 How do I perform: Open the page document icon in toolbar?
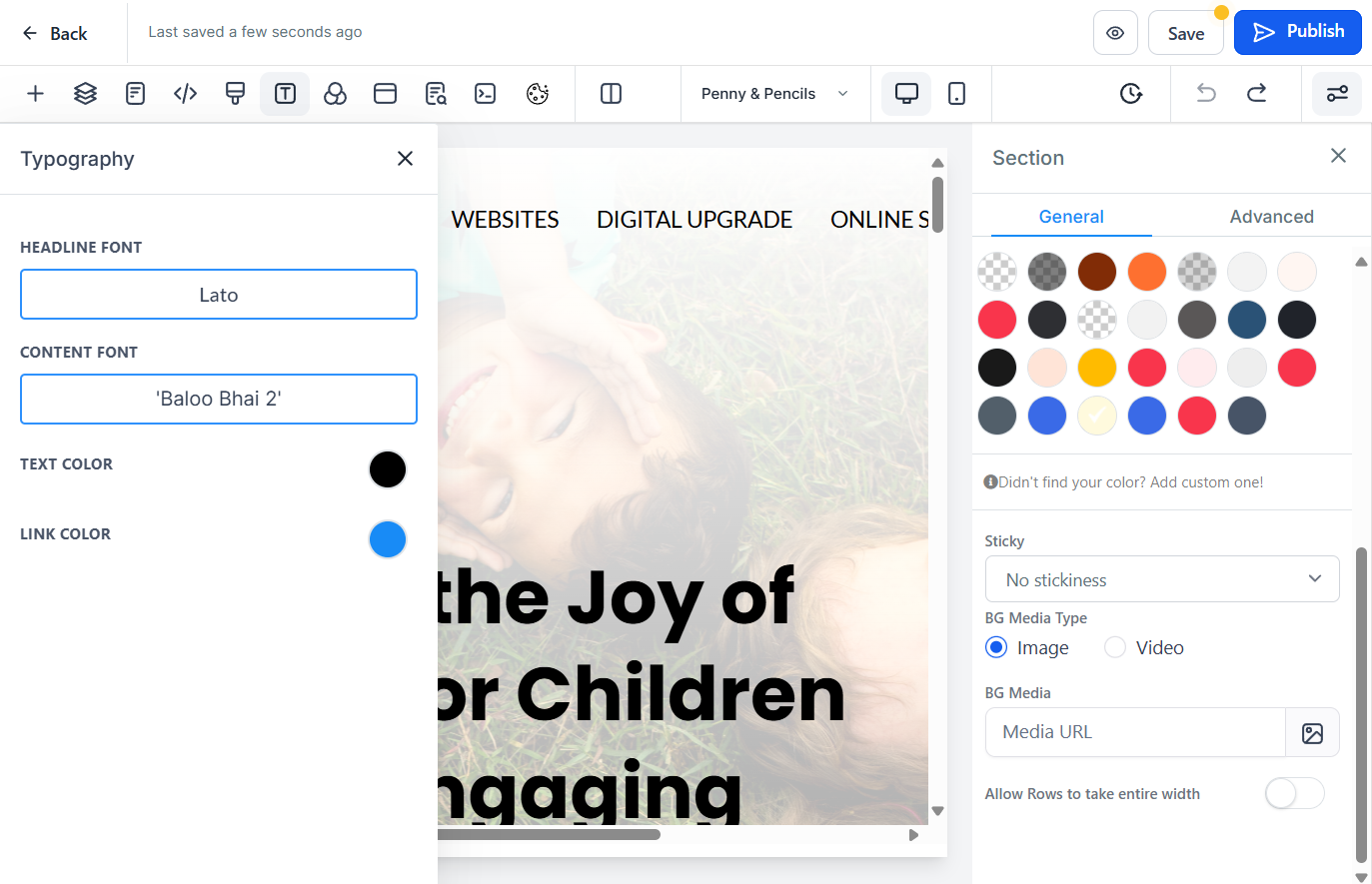[135, 94]
